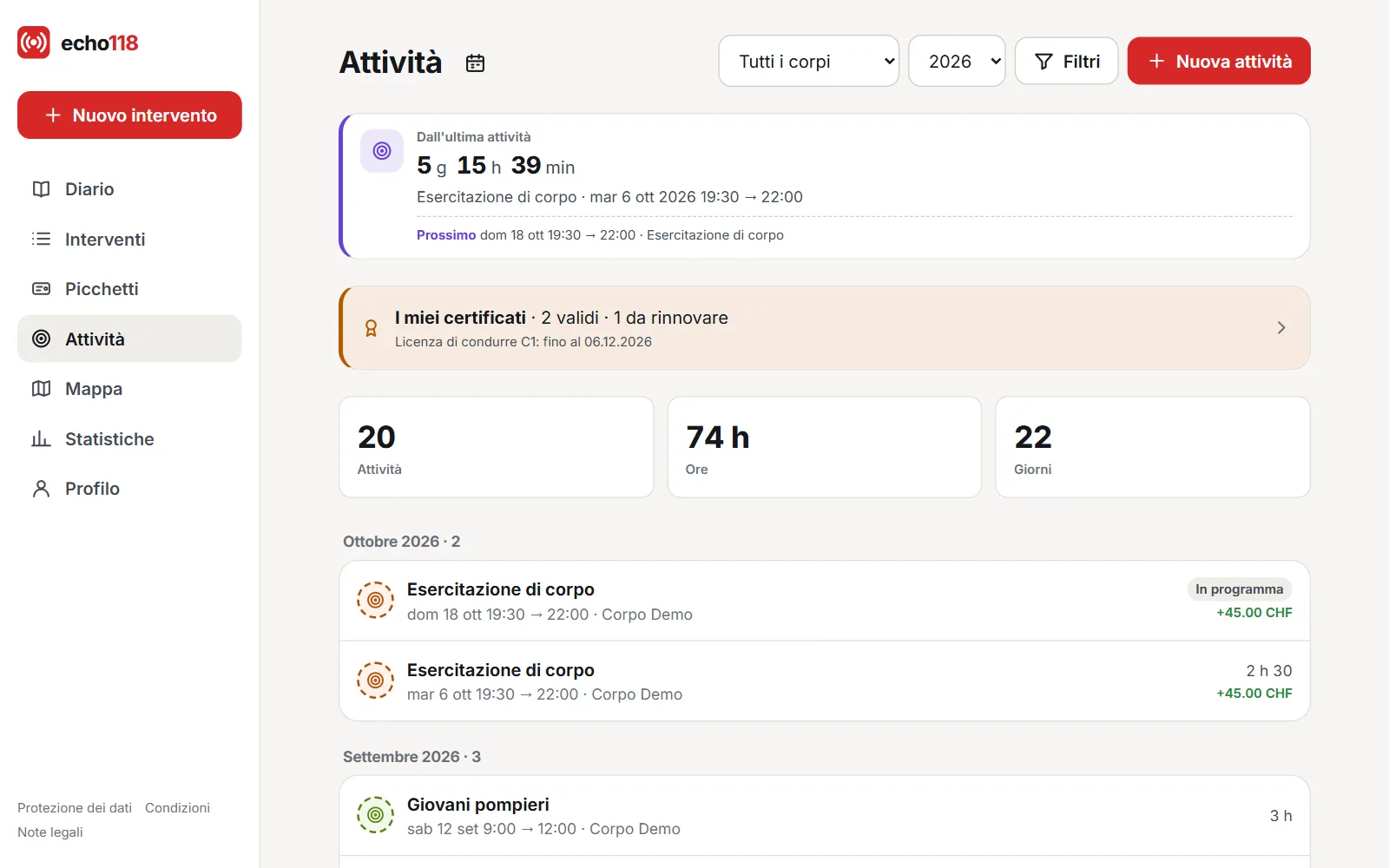Open calendar view icon beside Attività title

[x=475, y=62]
